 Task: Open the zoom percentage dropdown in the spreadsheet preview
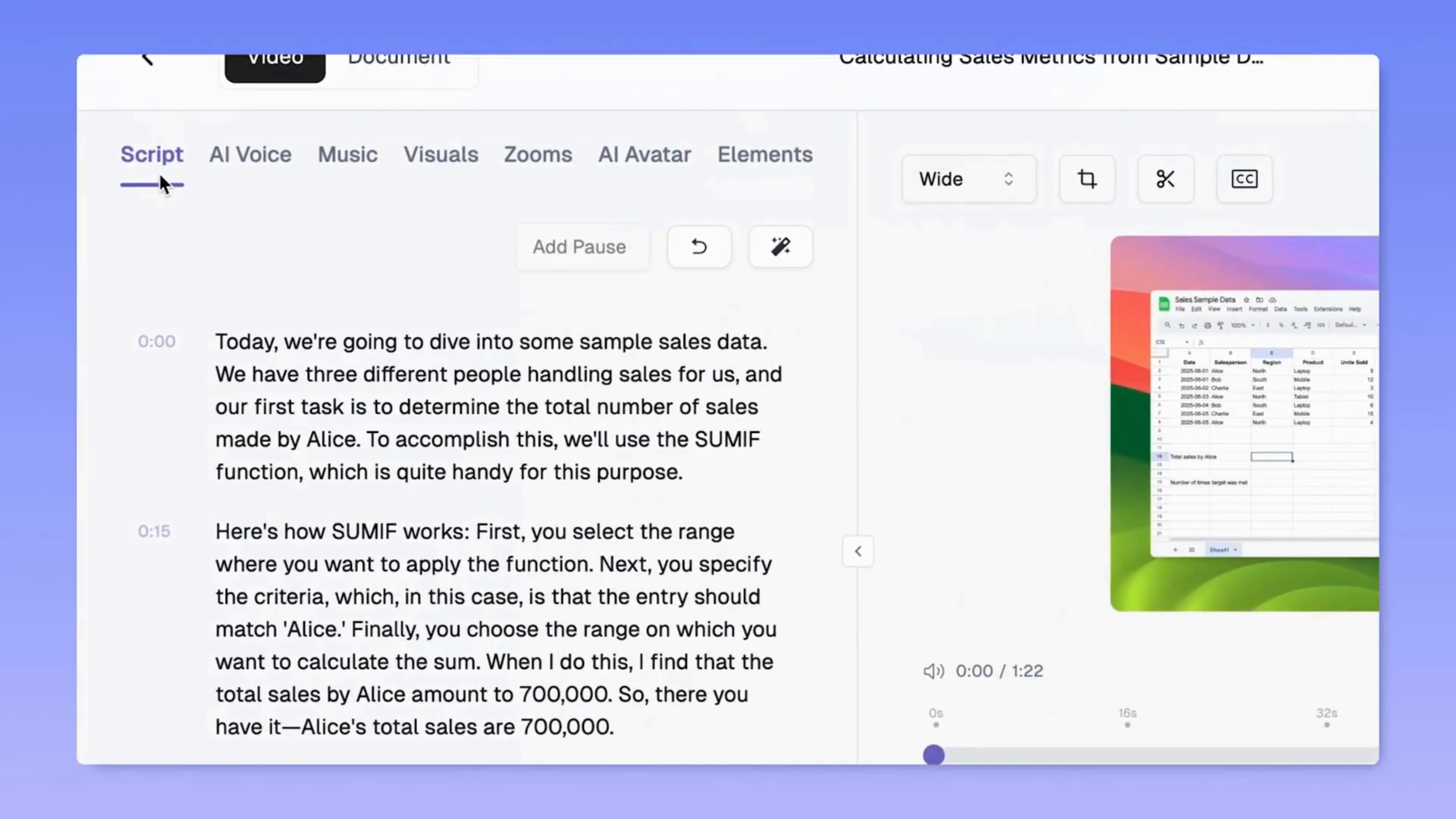(1238, 325)
